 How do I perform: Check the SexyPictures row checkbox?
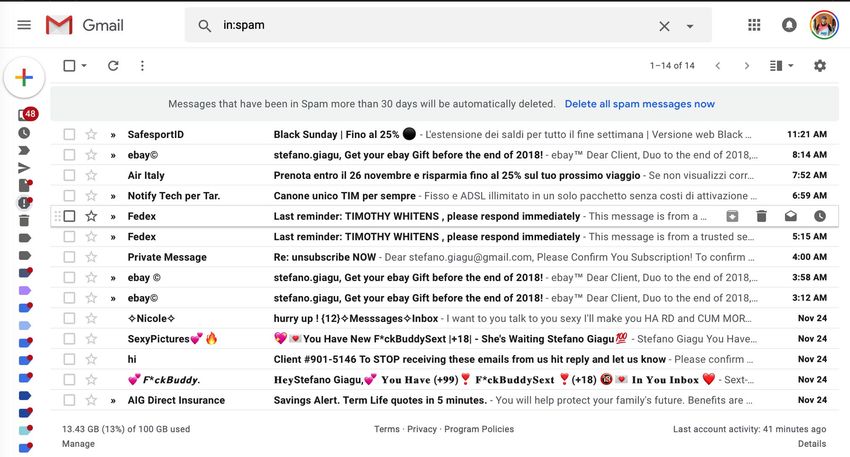69,339
